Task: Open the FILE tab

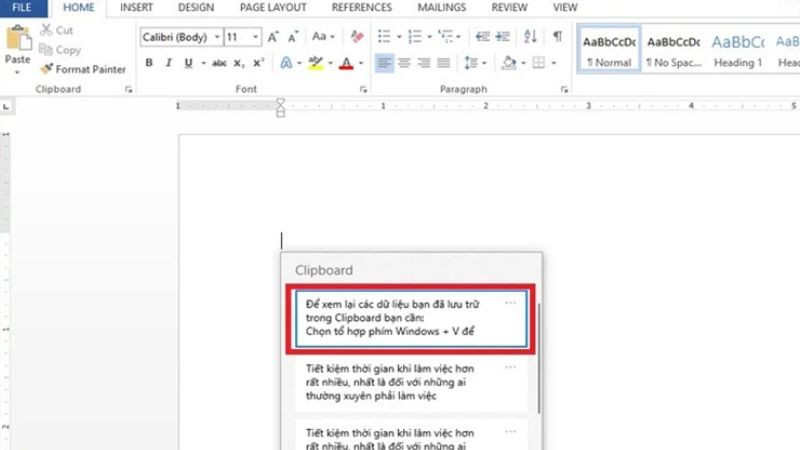Action: coord(22,8)
